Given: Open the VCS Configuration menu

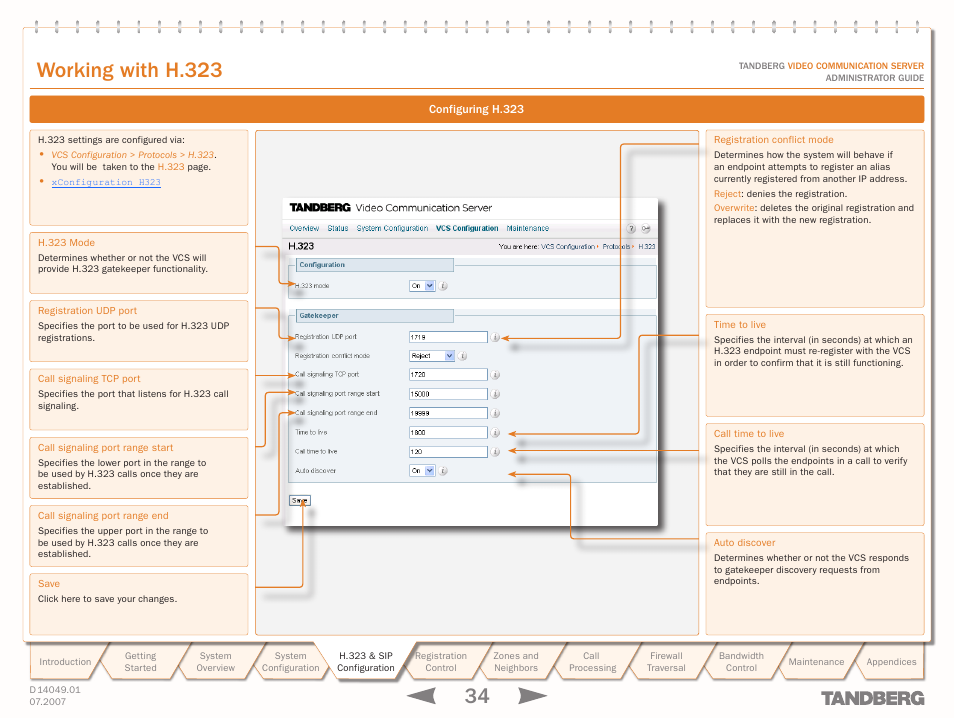Looking at the screenshot, I should tap(467, 228).
